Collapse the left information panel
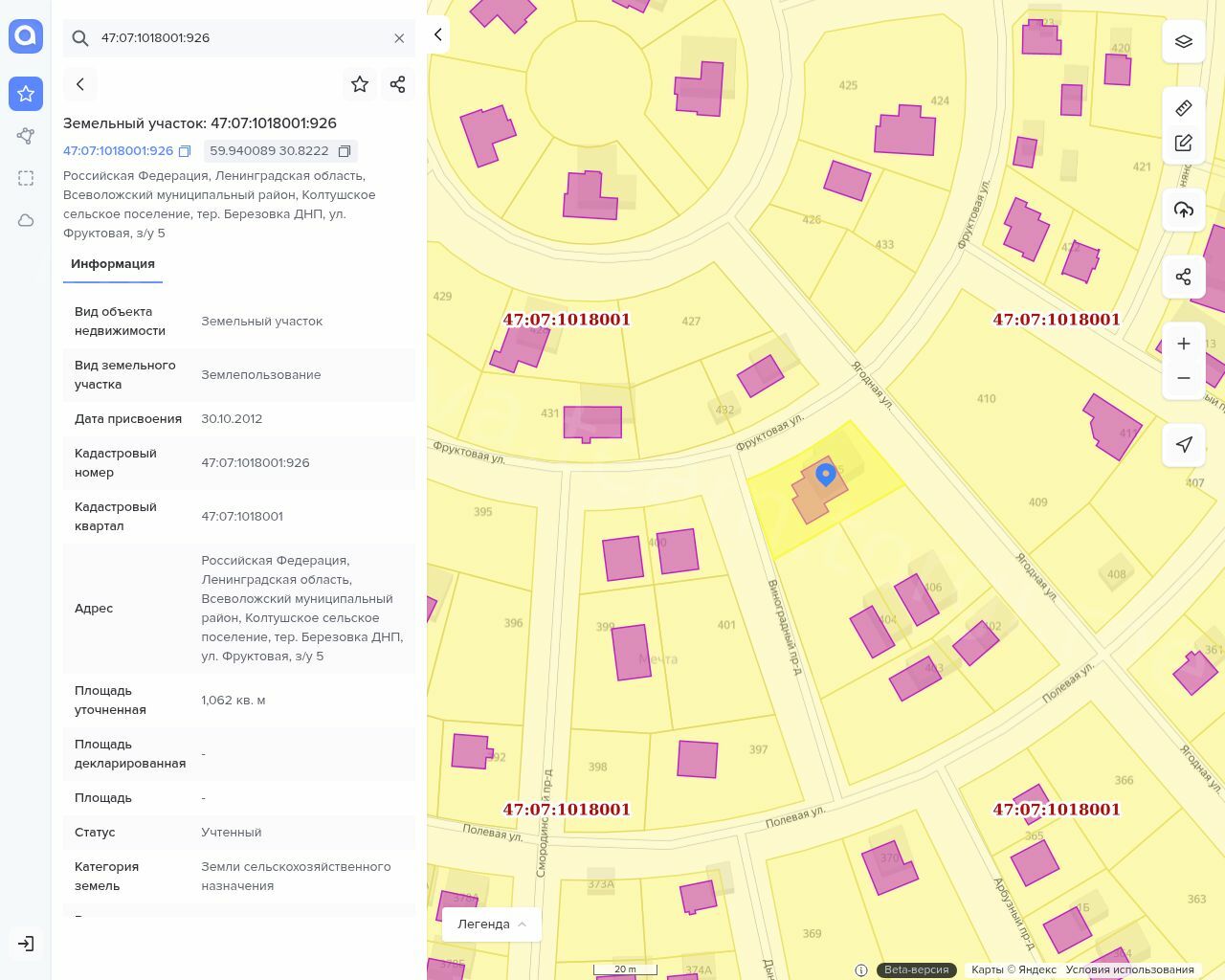1225x980 pixels. 437,34
